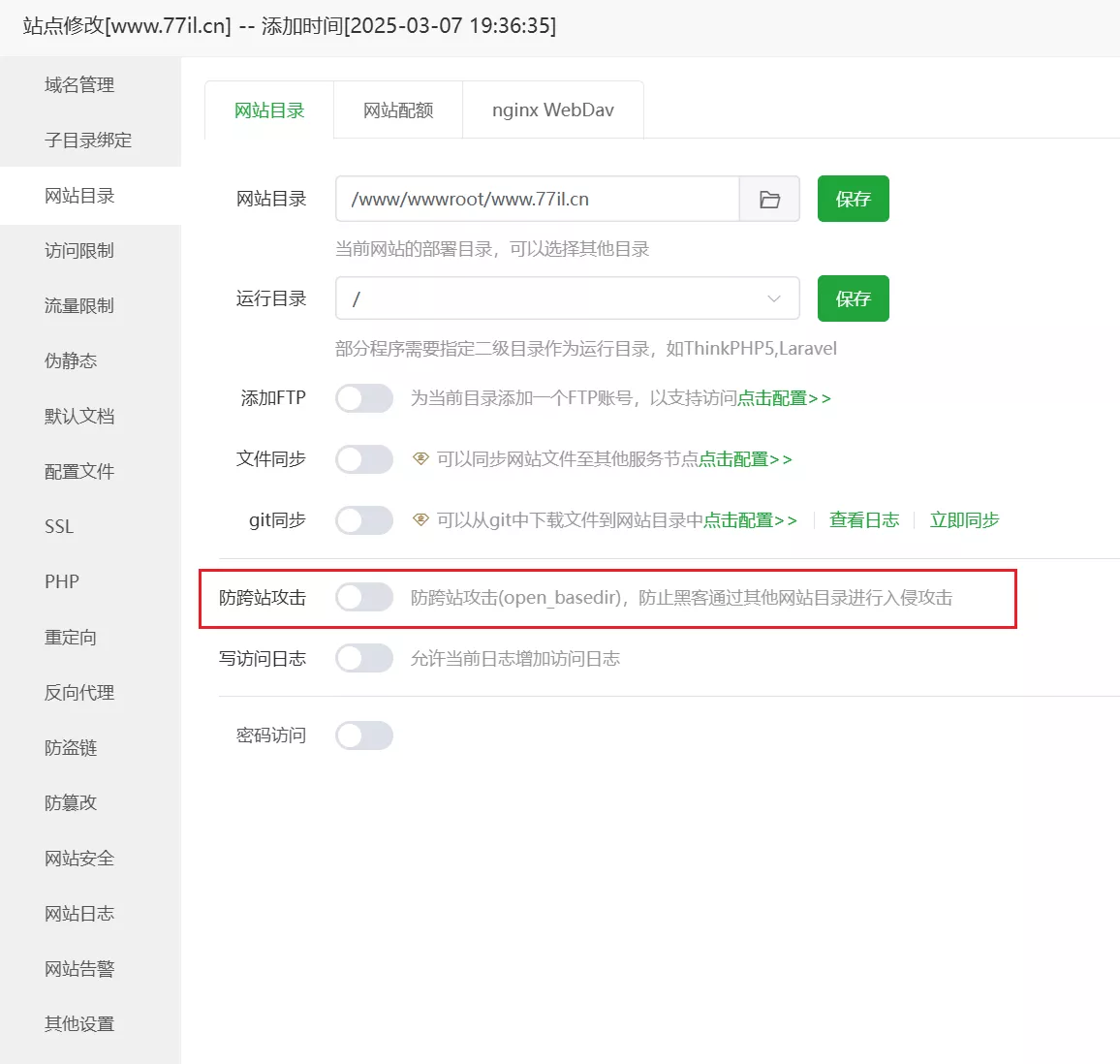Turn on the 写访问日志 switch

pyautogui.click(x=364, y=659)
